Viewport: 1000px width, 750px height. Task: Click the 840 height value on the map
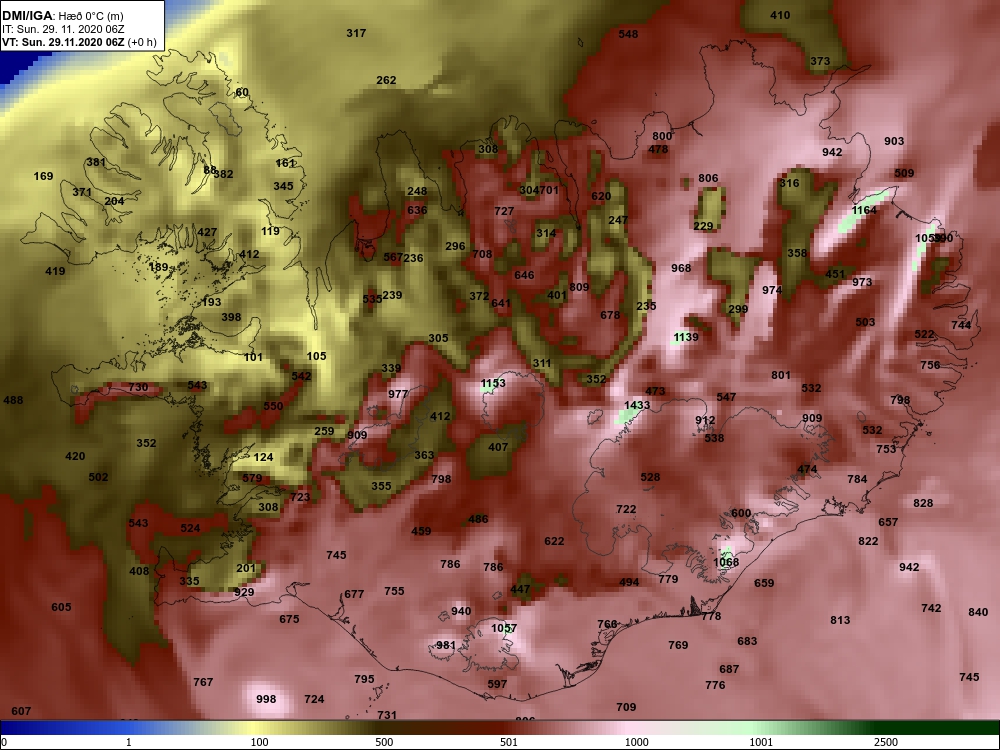pyautogui.click(x=978, y=612)
